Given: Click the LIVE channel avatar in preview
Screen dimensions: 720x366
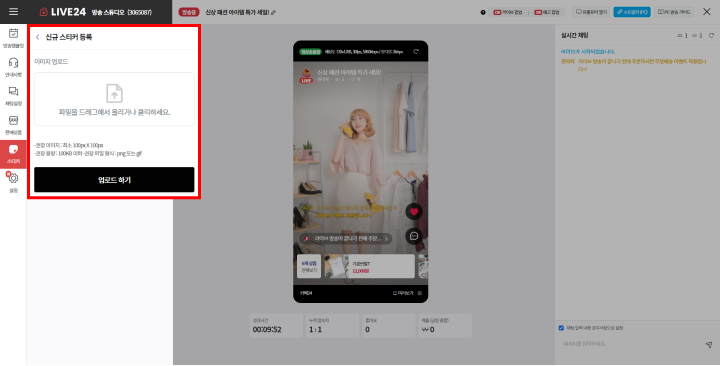Looking at the screenshot, I should point(306,75).
